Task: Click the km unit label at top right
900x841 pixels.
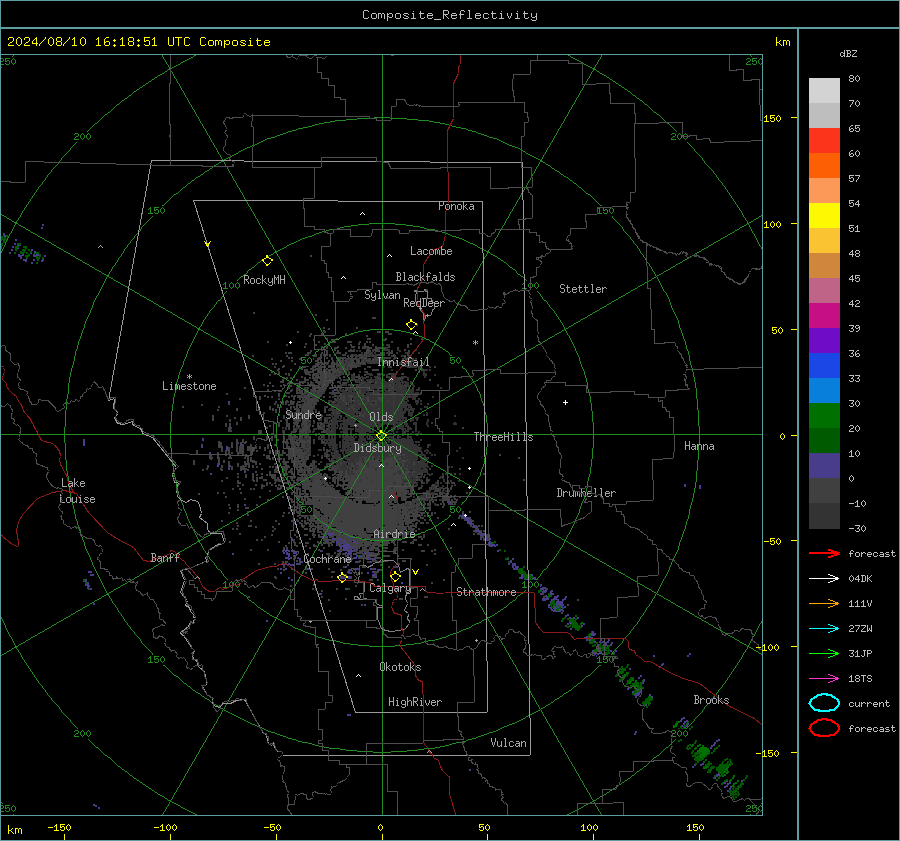Action: (x=782, y=42)
